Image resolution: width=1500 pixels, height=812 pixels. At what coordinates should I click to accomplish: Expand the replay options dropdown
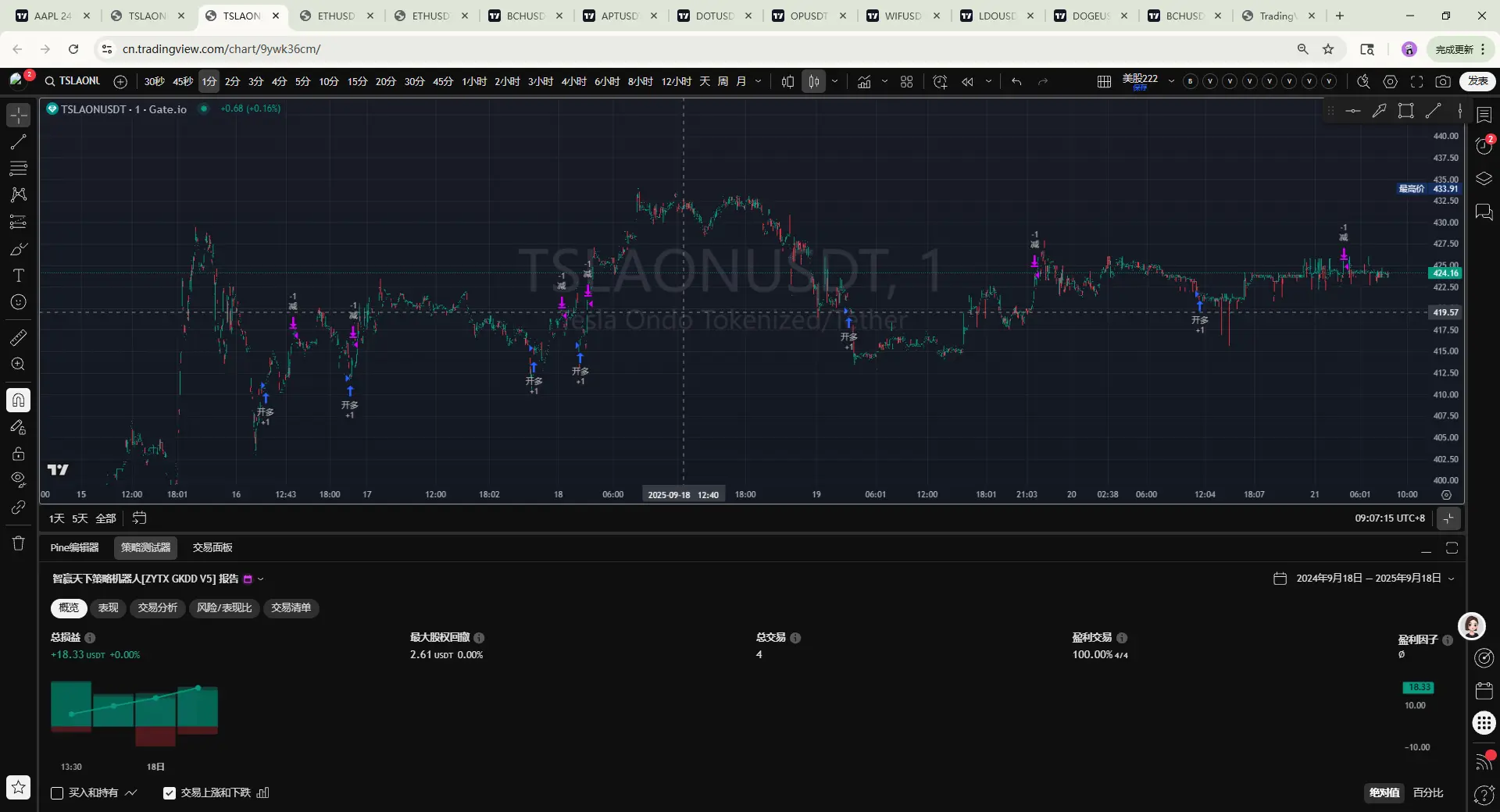pyautogui.click(x=988, y=81)
